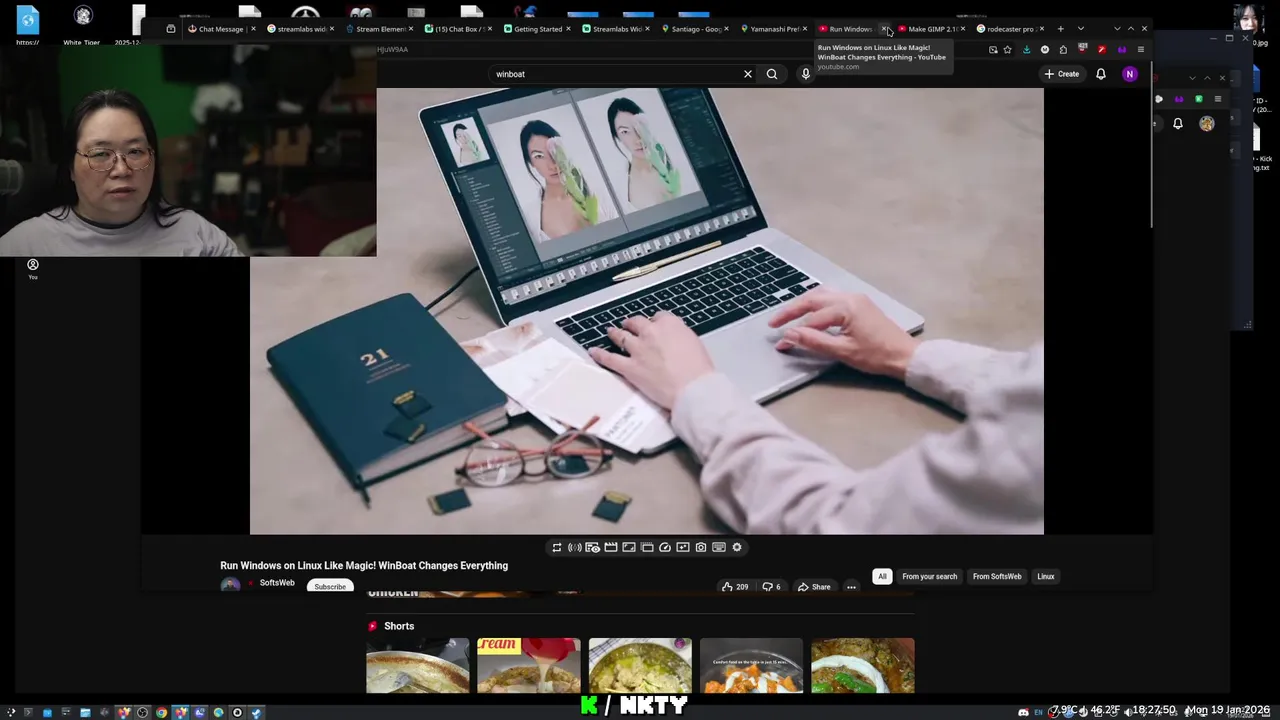
Task: Toggle the loop button under video
Action: coord(557,547)
